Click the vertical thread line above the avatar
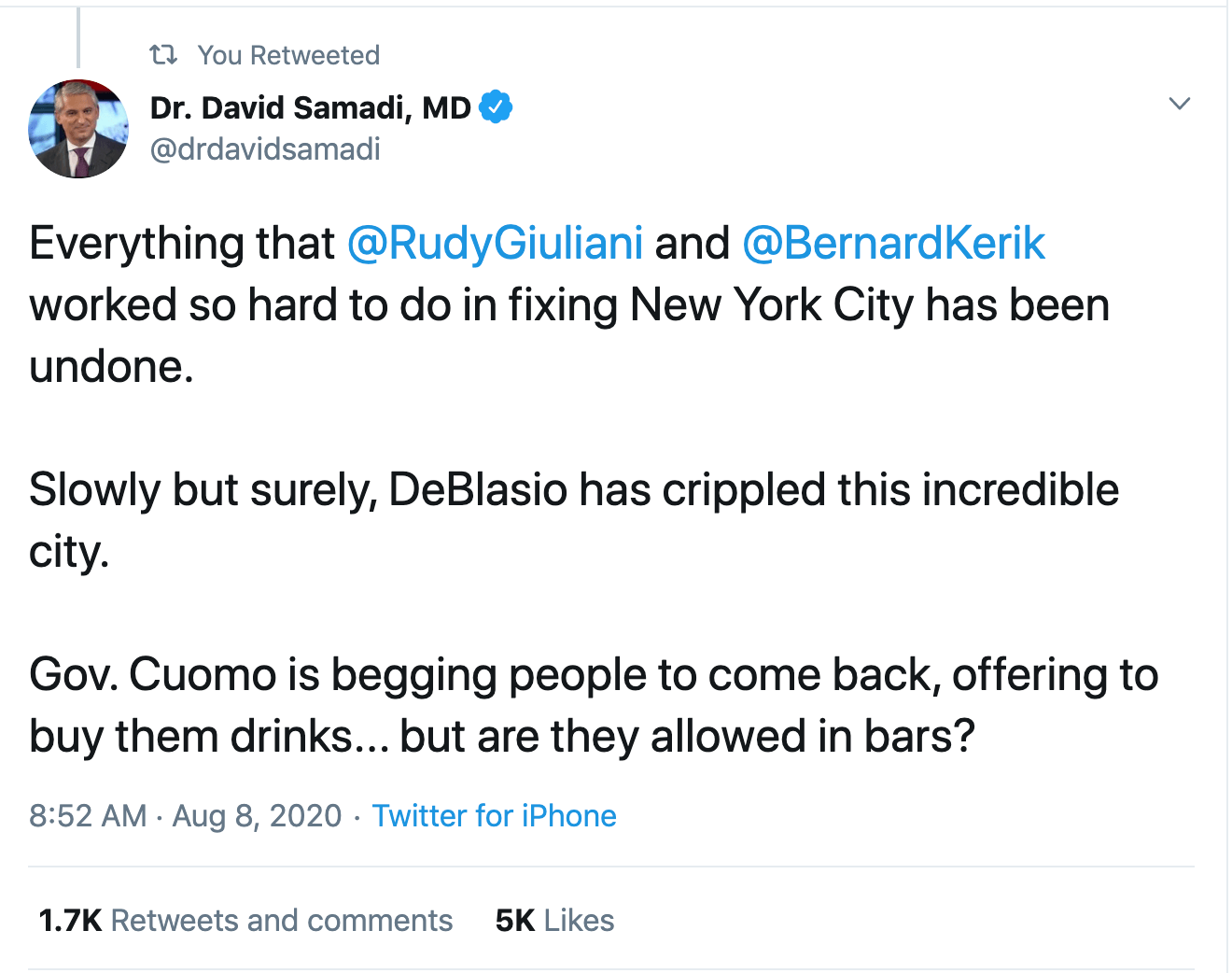1232x973 pixels. click(x=78, y=37)
